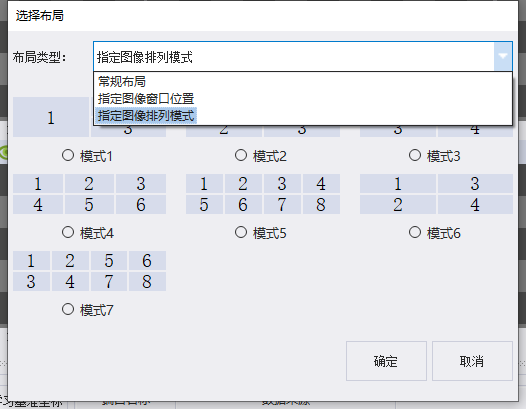Click cell 8 in the 模式5 preview
Screen dimensions: 526x409
point(321,204)
